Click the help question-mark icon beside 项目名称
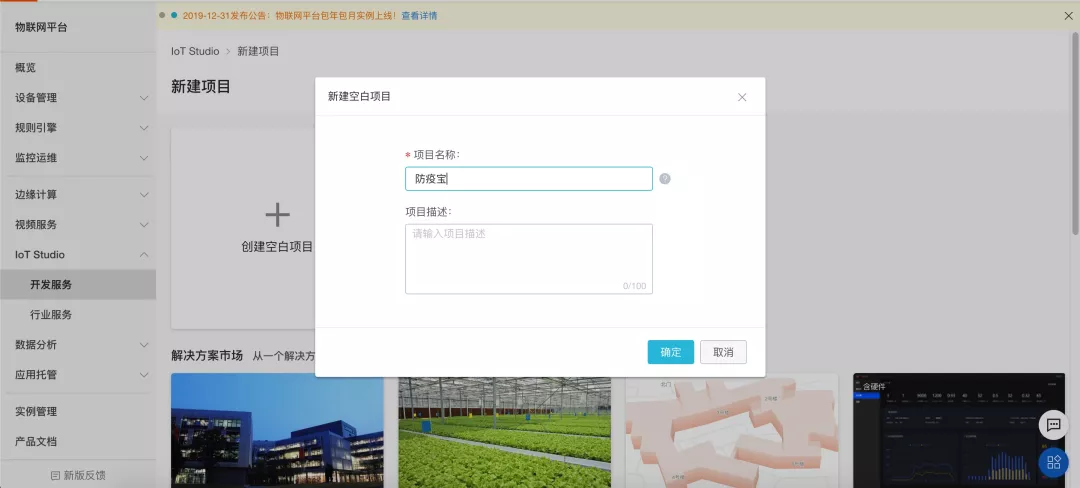The image size is (1080, 488). [x=665, y=179]
